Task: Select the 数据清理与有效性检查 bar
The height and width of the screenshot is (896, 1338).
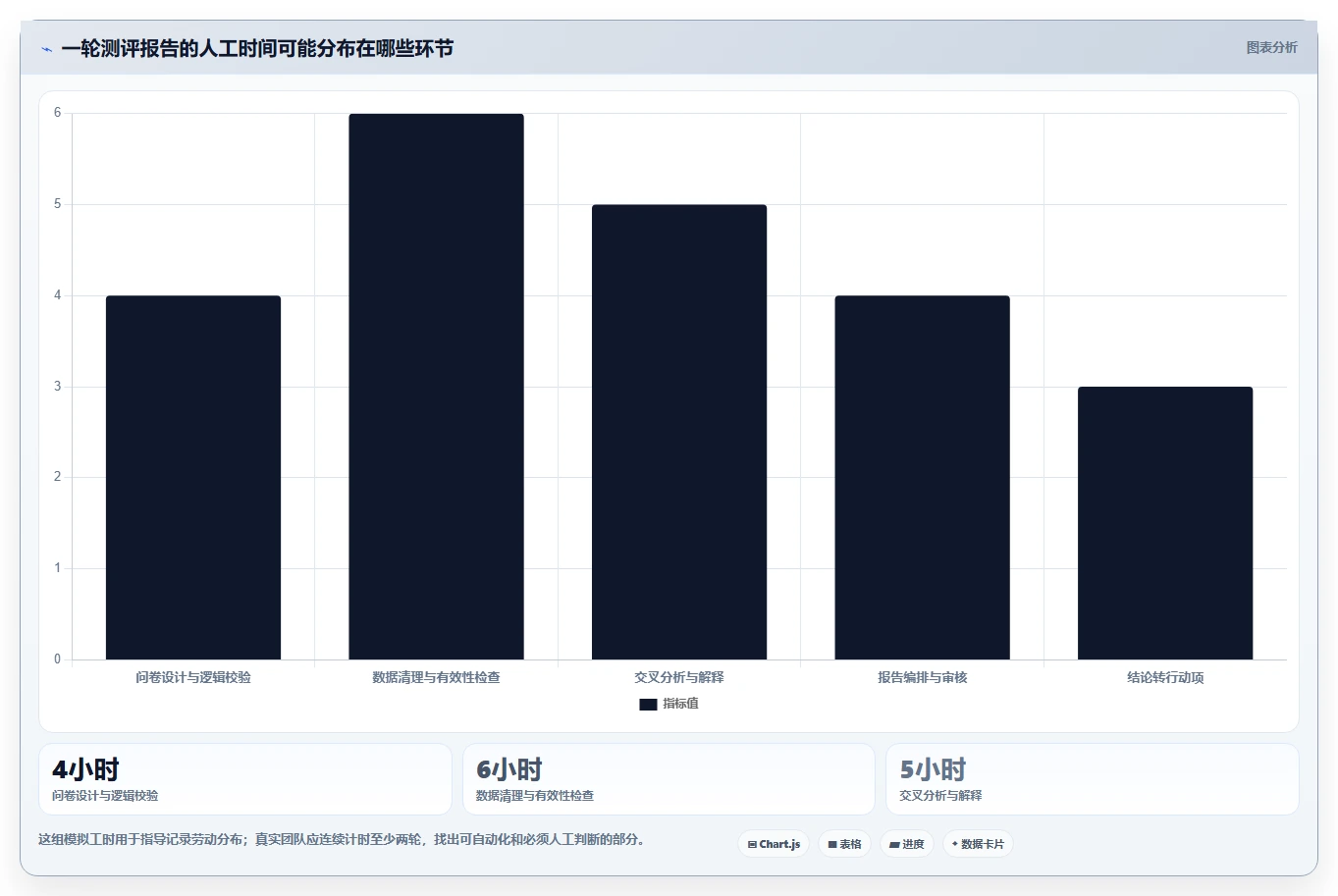Action: coord(436,387)
